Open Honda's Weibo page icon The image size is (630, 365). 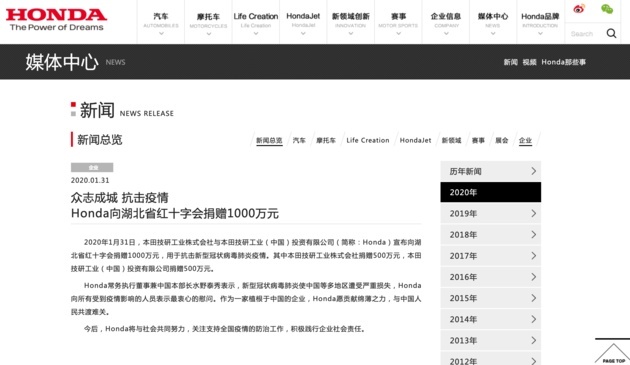coord(579,8)
